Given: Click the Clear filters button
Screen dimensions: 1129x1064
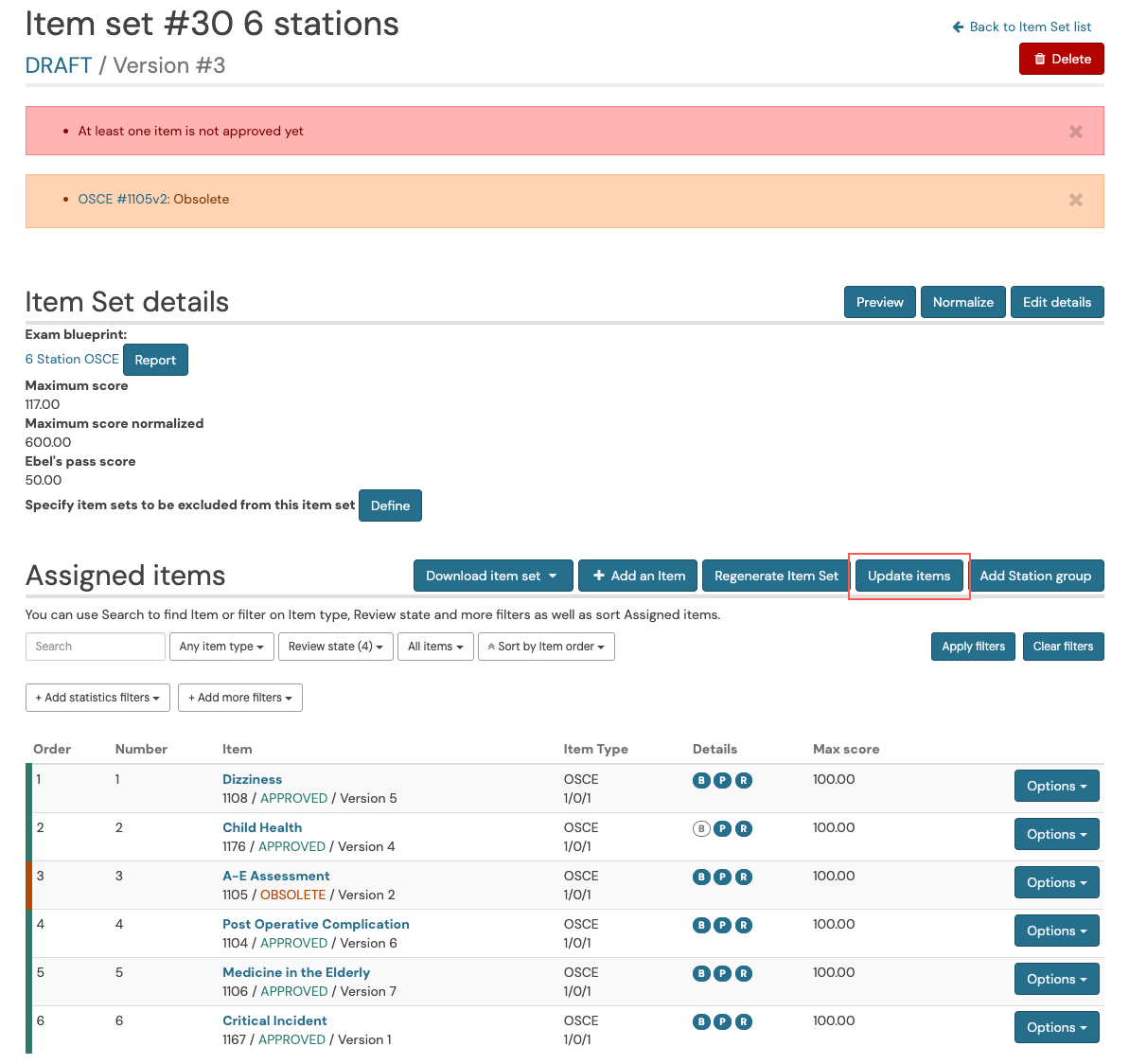Looking at the screenshot, I should coord(1063,647).
